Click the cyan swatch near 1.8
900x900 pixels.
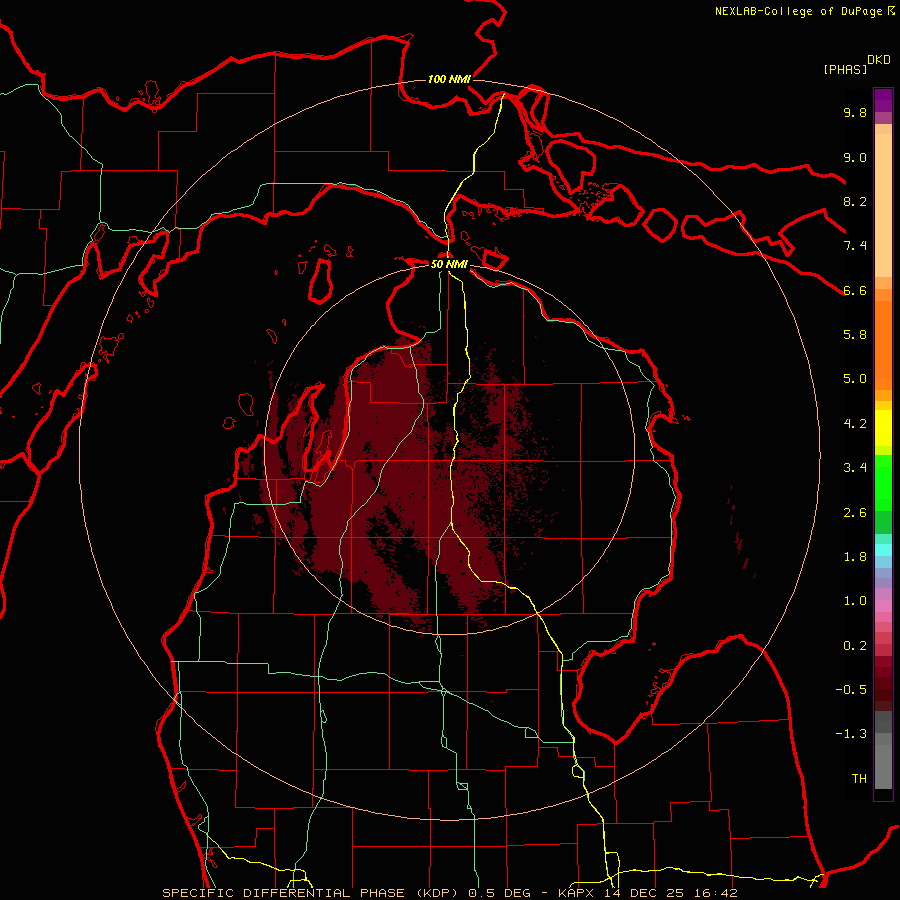883,550
